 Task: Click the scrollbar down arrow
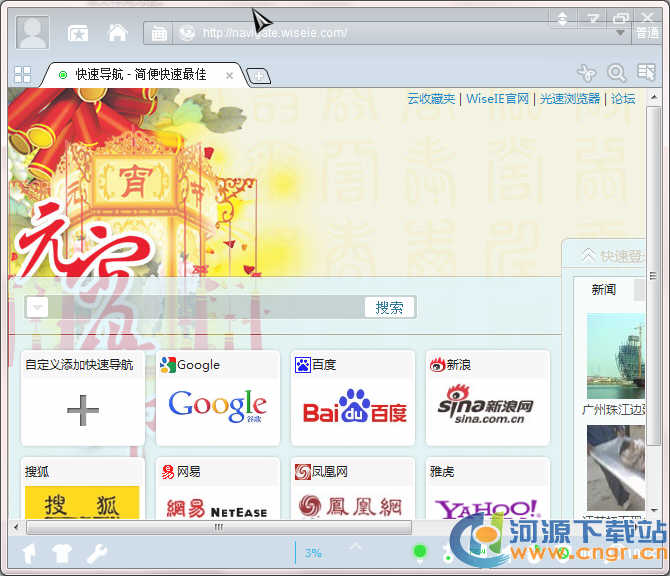click(x=653, y=510)
